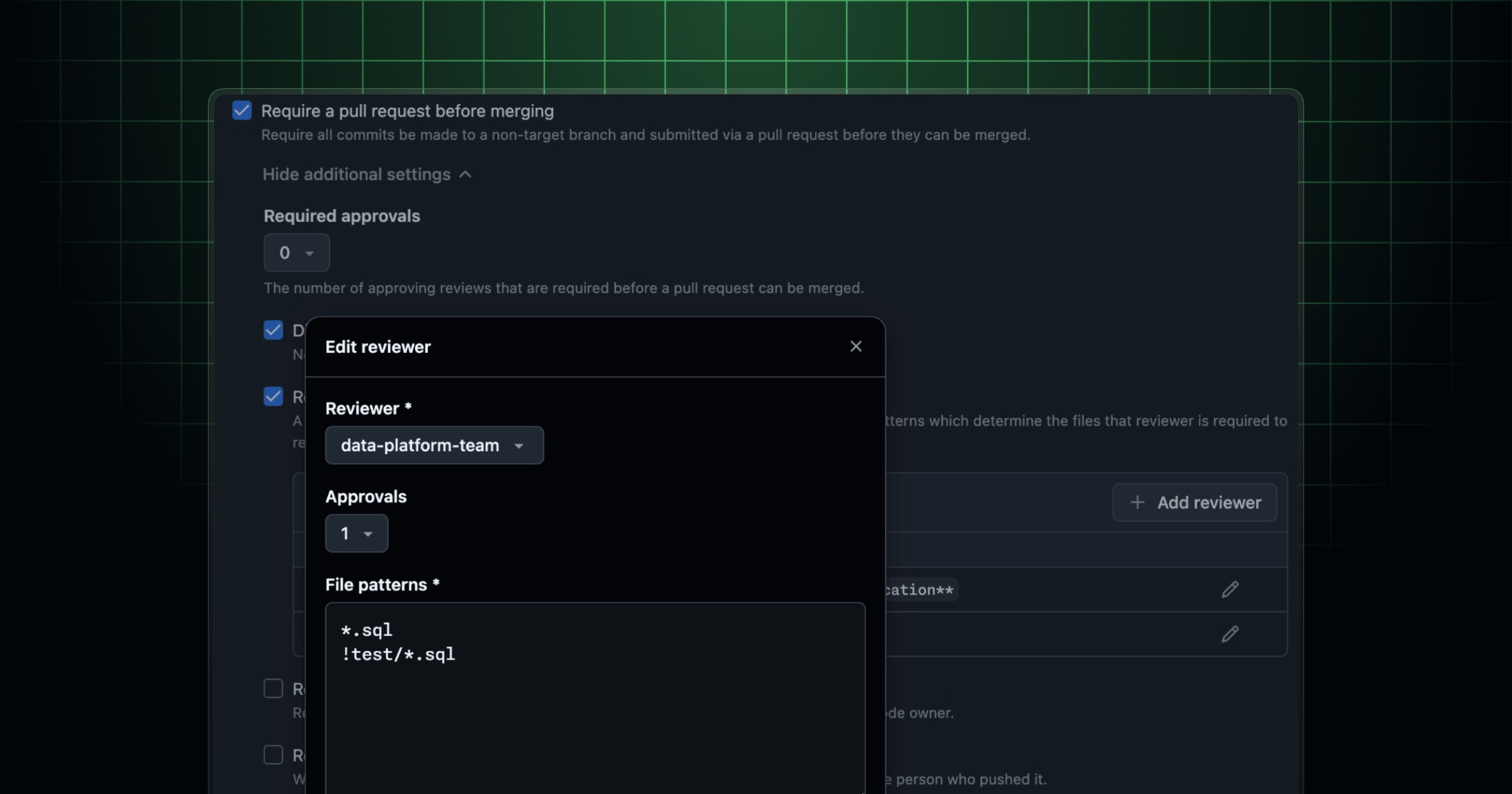Click the Add reviewer button
The width and height of the screenshot is (1512, 794).
coord(1194,502)
